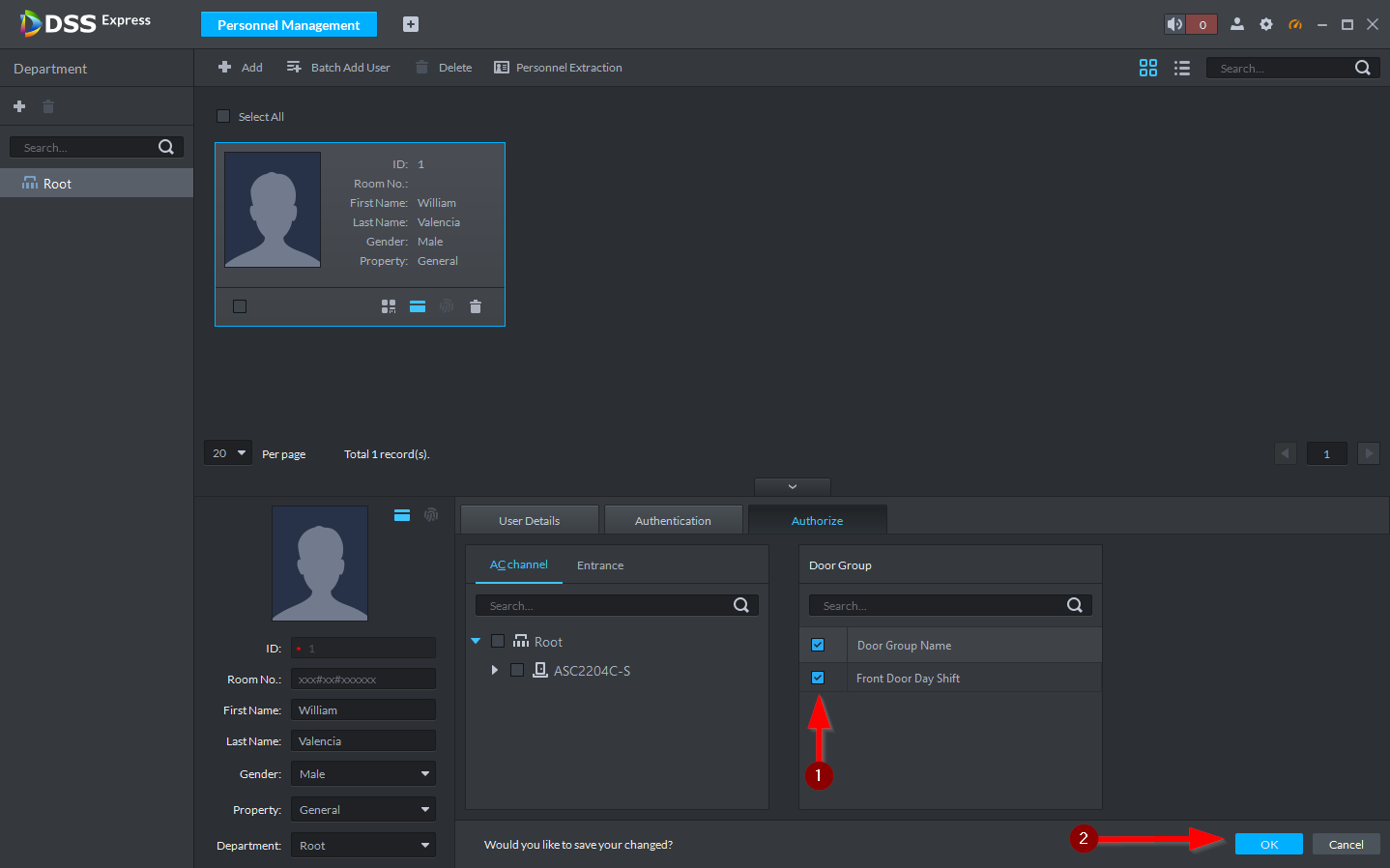The height and width of the screenshot is (868, 1390).
Task: Click the trash icon on William's card
Action: [476, 306]
